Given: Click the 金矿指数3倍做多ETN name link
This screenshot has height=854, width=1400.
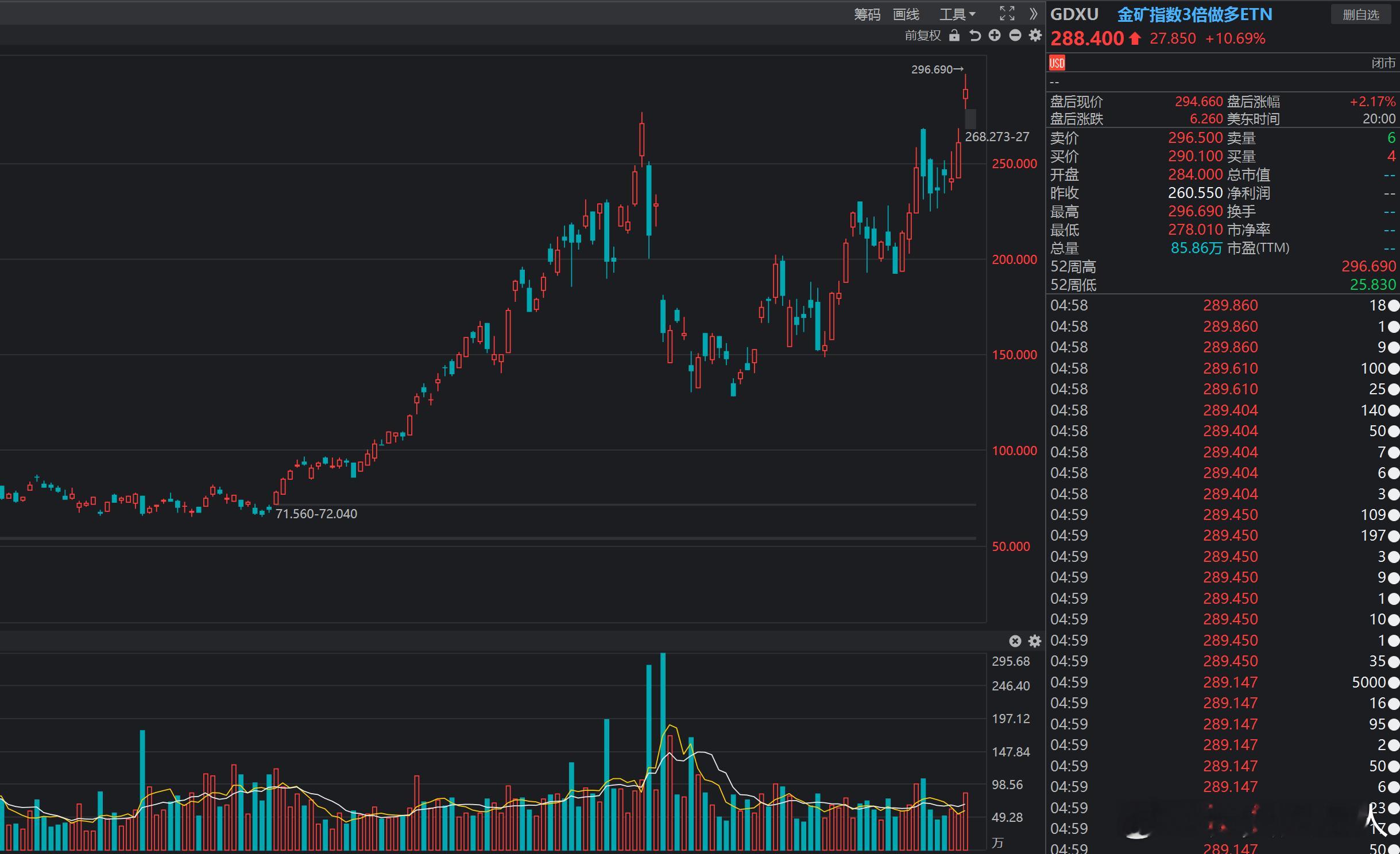Looking at the screenshot, I should pyautogui.click(x=1194, y=14).
